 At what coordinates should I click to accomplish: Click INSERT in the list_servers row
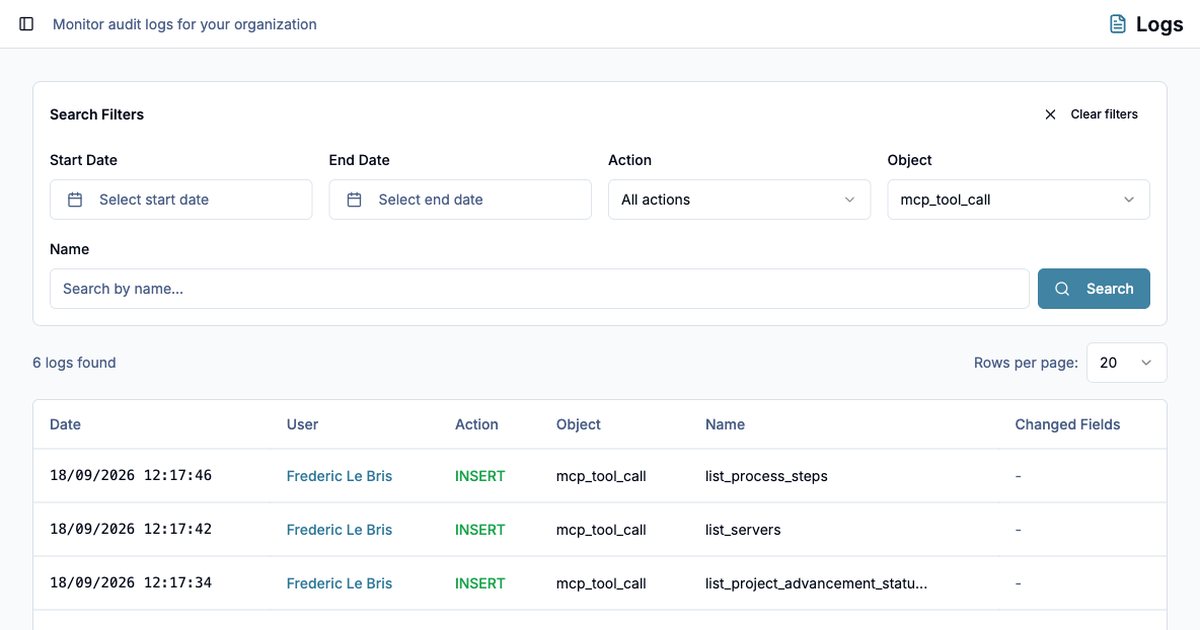coord(480,530)
